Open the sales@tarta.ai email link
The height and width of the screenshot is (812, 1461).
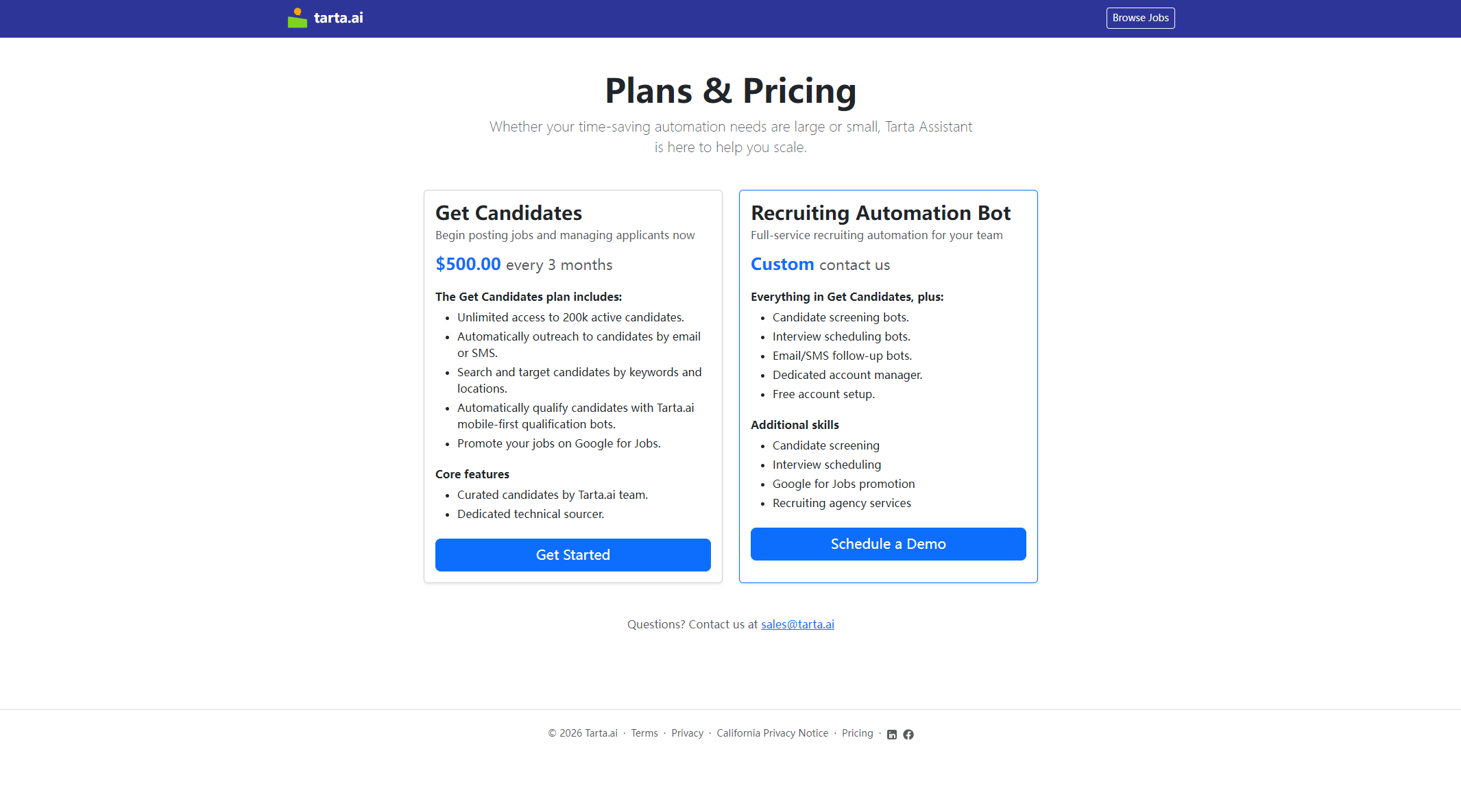click(x=797, y=624)
